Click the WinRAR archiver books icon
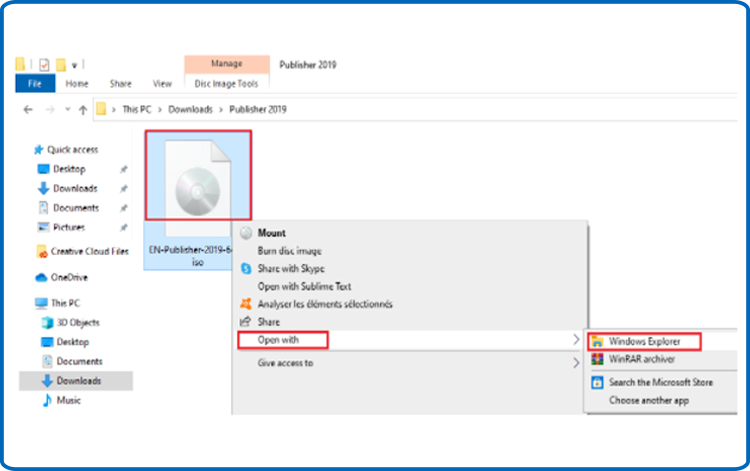 click(x=597, y=359)
